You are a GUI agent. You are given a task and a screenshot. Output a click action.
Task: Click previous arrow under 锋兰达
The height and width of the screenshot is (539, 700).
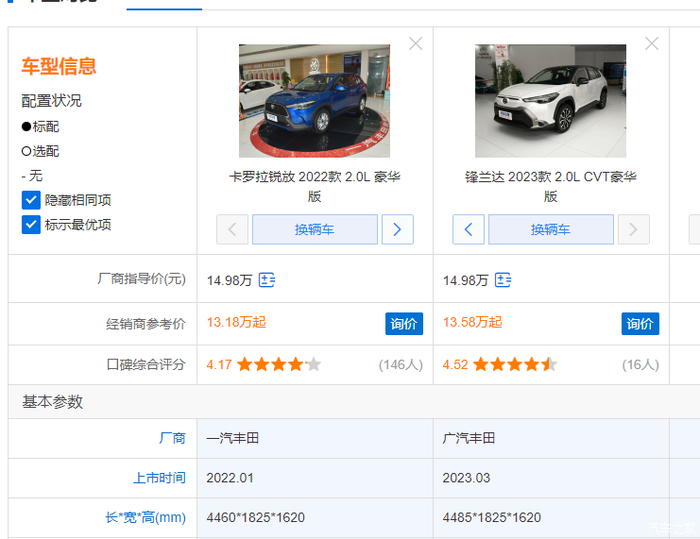click(469, 229)
